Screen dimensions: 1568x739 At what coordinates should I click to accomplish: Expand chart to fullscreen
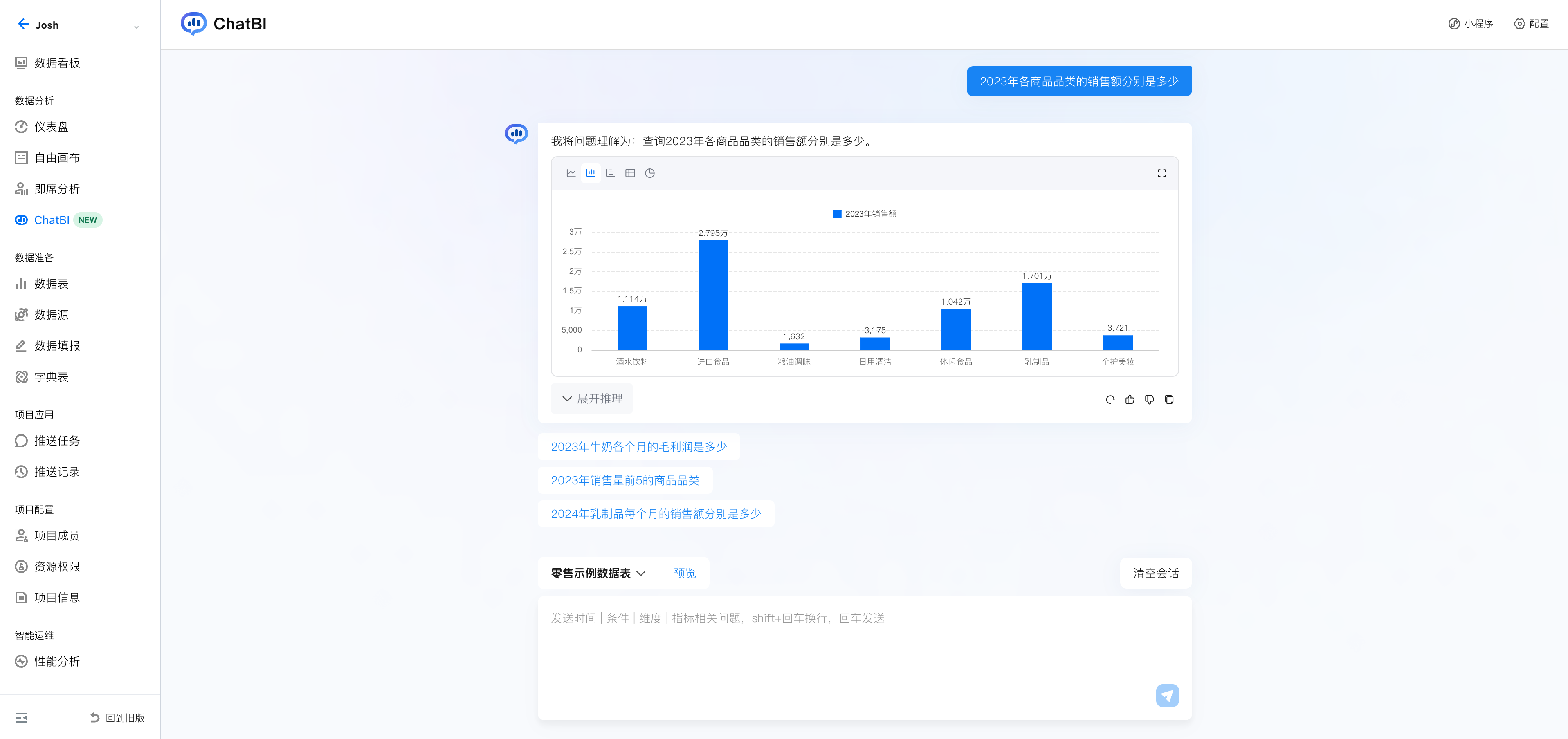tap(1161, 173)
